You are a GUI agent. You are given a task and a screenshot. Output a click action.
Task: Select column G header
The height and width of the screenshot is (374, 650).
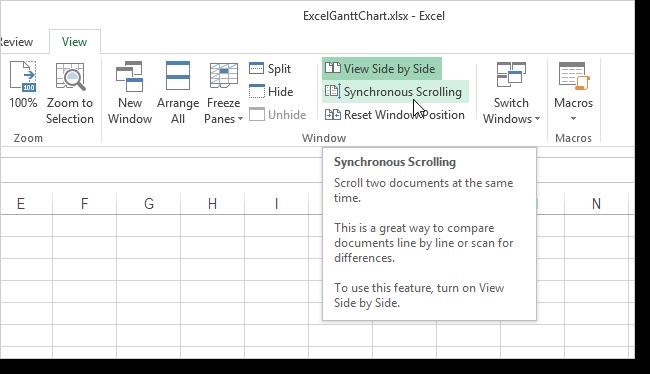pos(149,204)
